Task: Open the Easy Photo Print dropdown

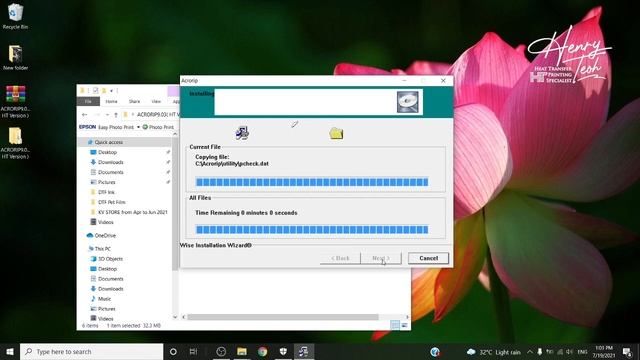Action: 138,127
